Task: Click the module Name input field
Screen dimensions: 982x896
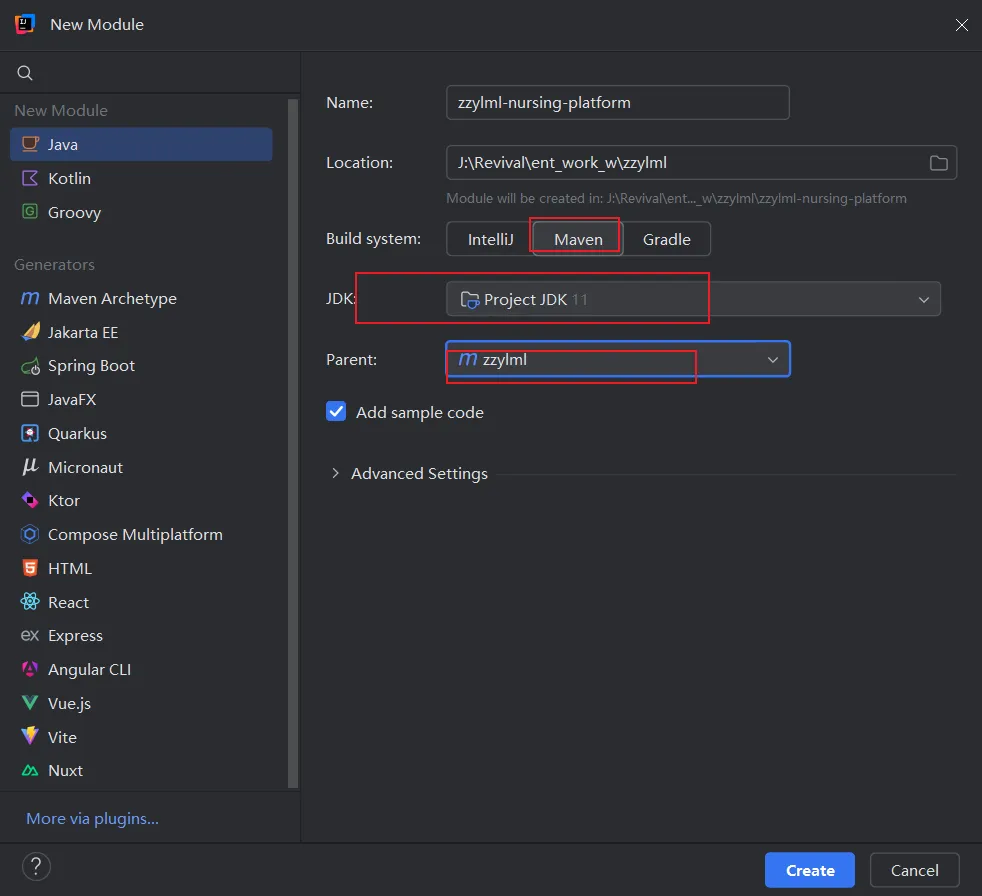Action: (617, 102)
